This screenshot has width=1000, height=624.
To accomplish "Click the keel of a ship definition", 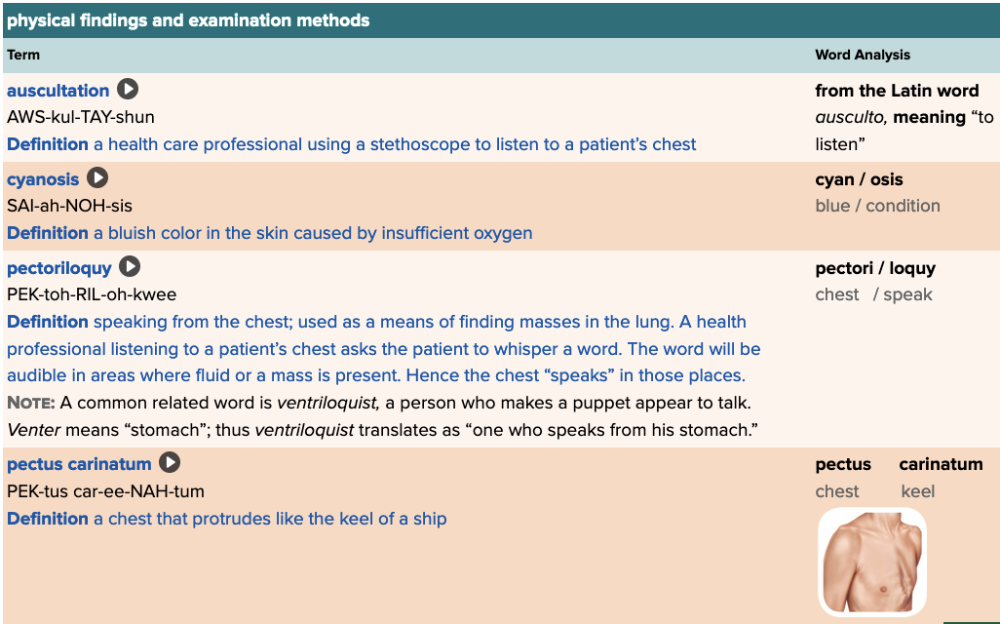I will 270,519.
